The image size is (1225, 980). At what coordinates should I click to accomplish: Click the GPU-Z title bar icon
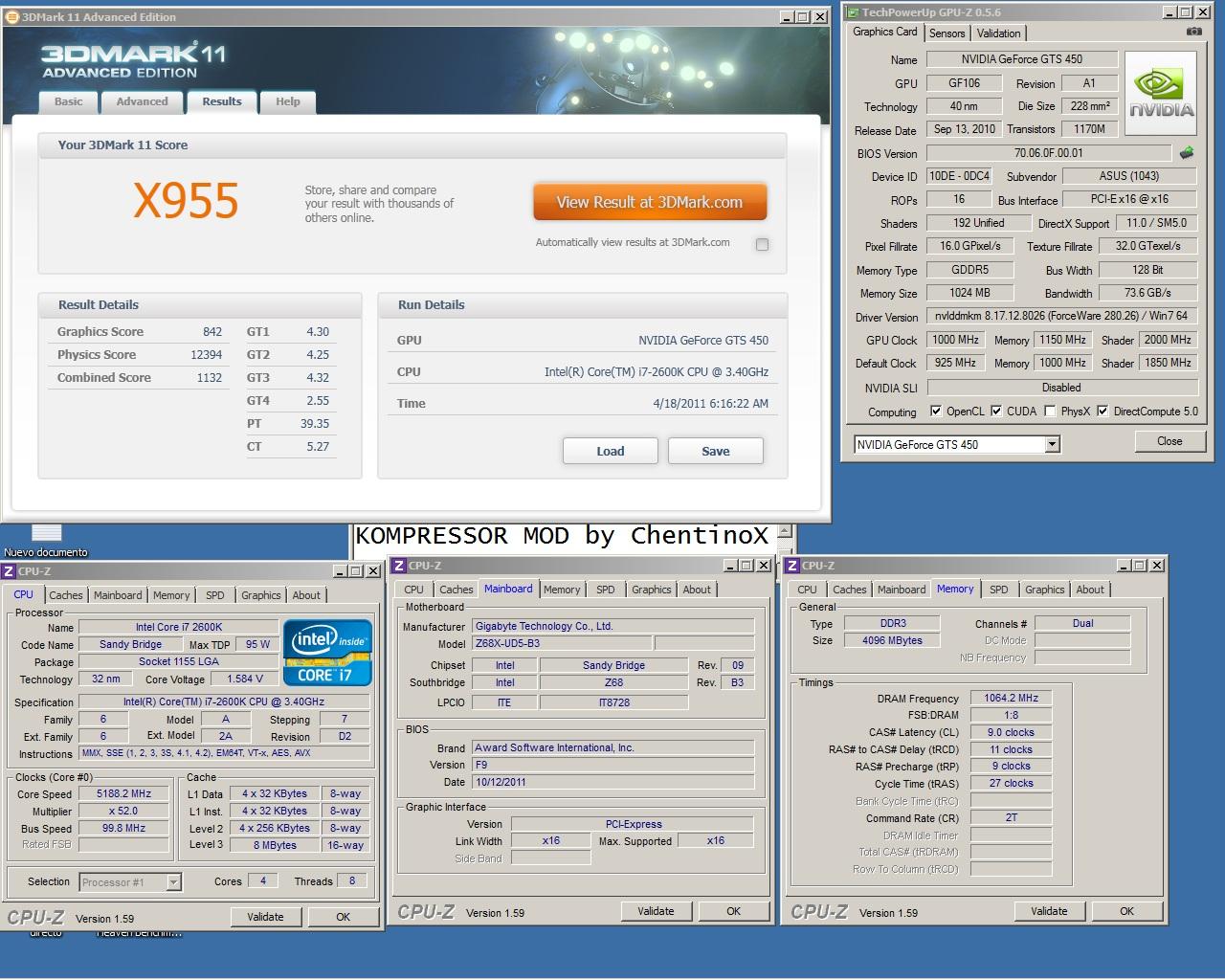click(852, 12)
